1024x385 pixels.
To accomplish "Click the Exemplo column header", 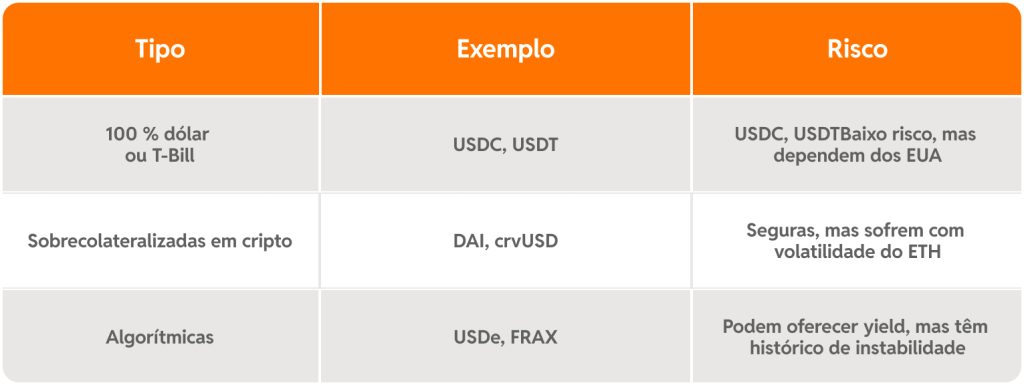I will (505, 49).
